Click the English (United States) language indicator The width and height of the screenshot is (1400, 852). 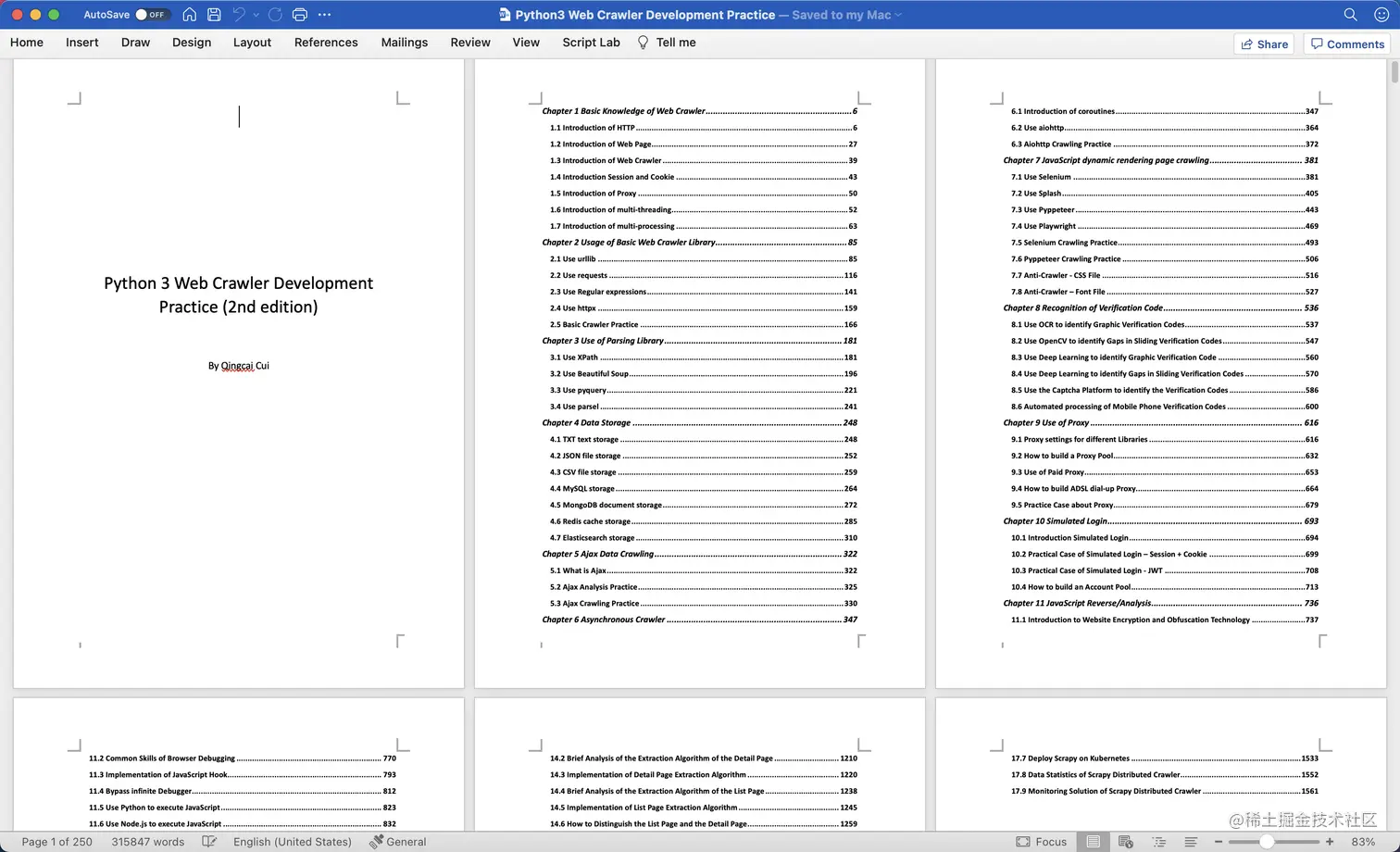coord(293,842)
